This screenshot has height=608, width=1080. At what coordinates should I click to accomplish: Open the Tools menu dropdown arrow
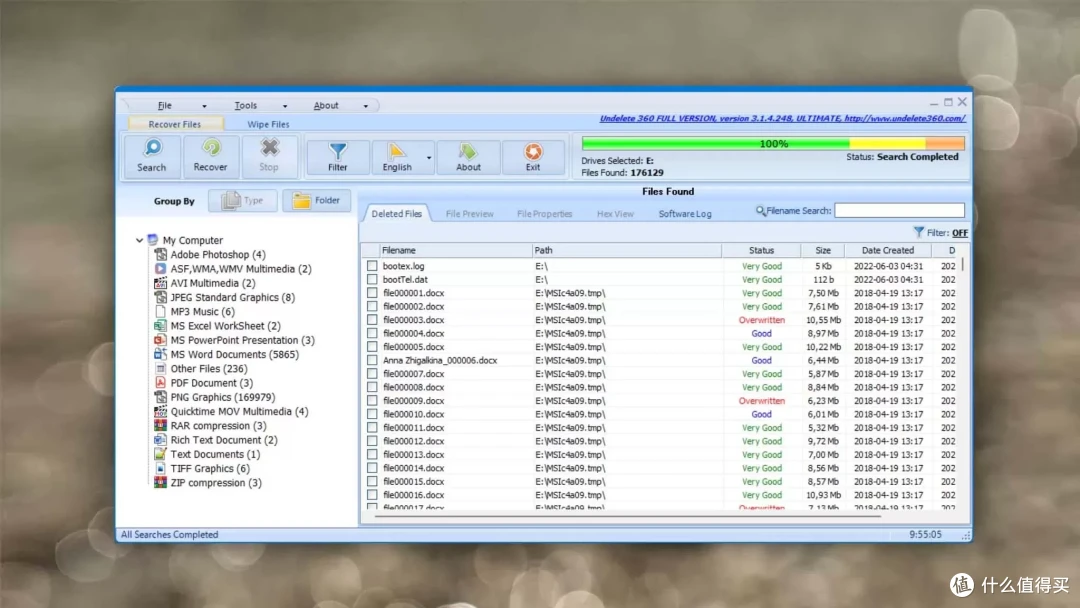click(285, 106)
